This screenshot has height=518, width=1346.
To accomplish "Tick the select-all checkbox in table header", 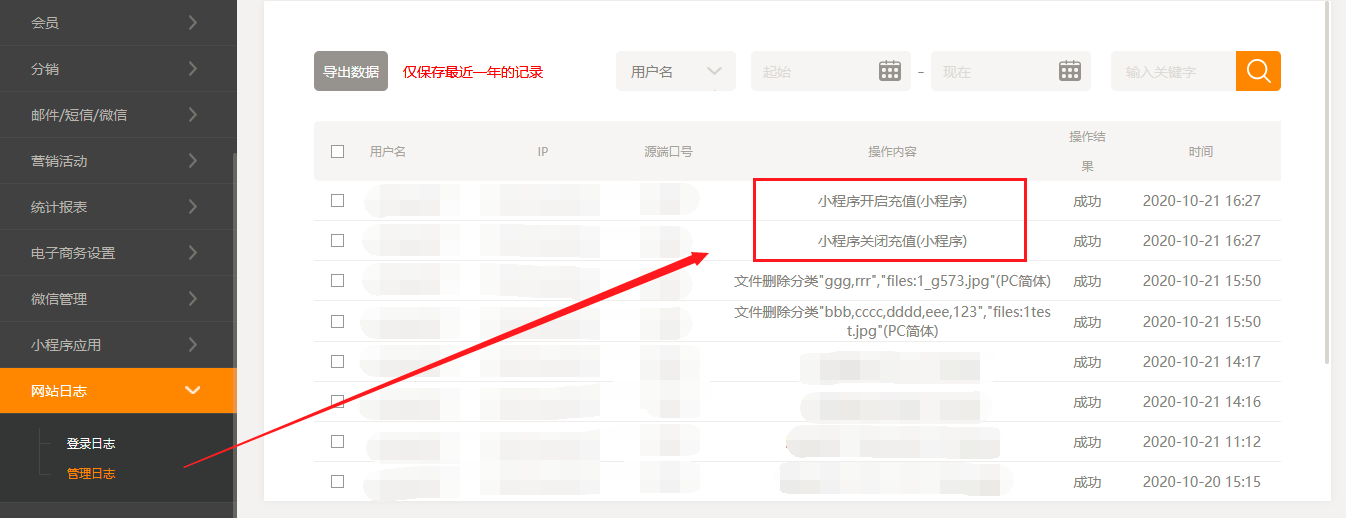I will pyautogui.click(x=337, y=152).
